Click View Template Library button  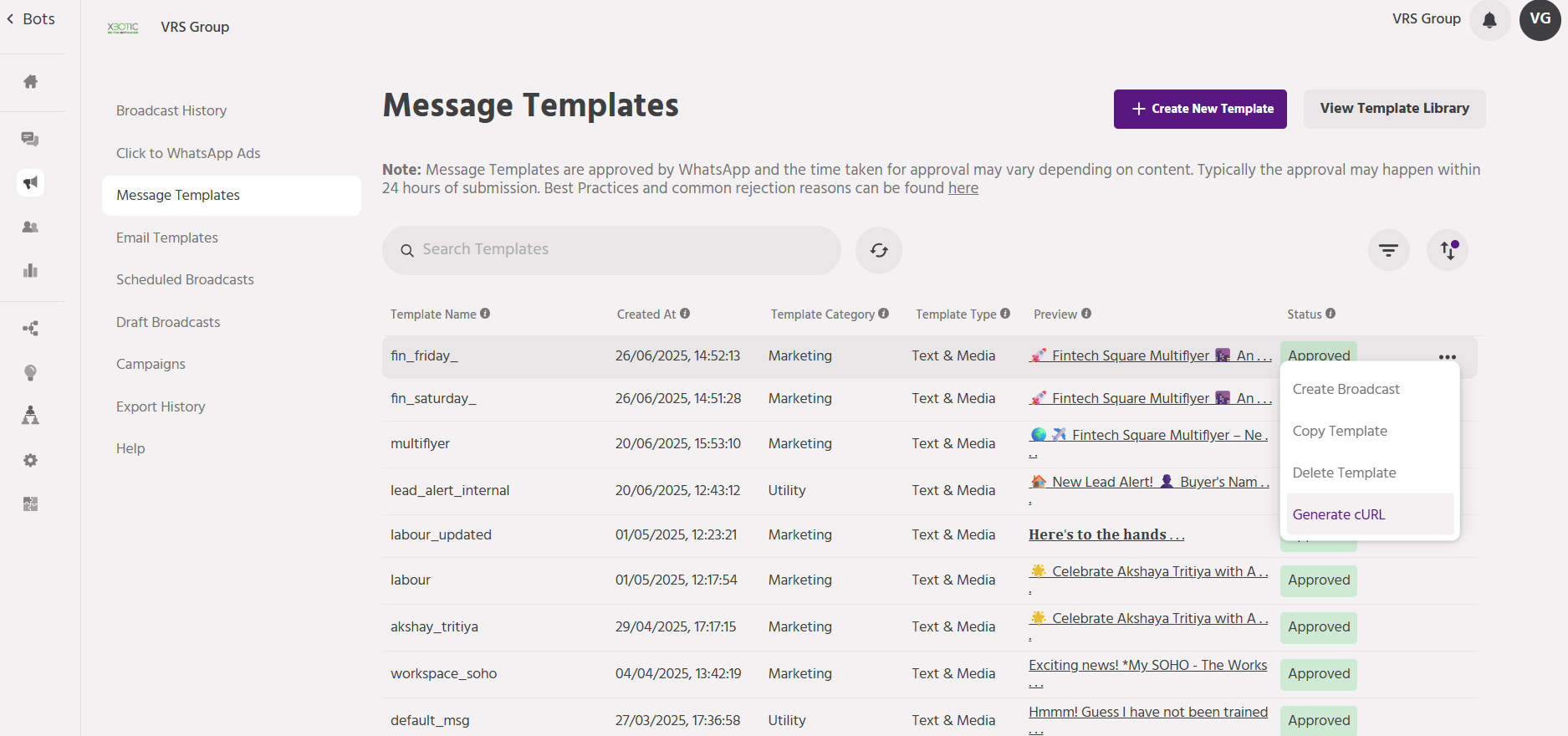pyautogui.click(x=1394, y=109)
